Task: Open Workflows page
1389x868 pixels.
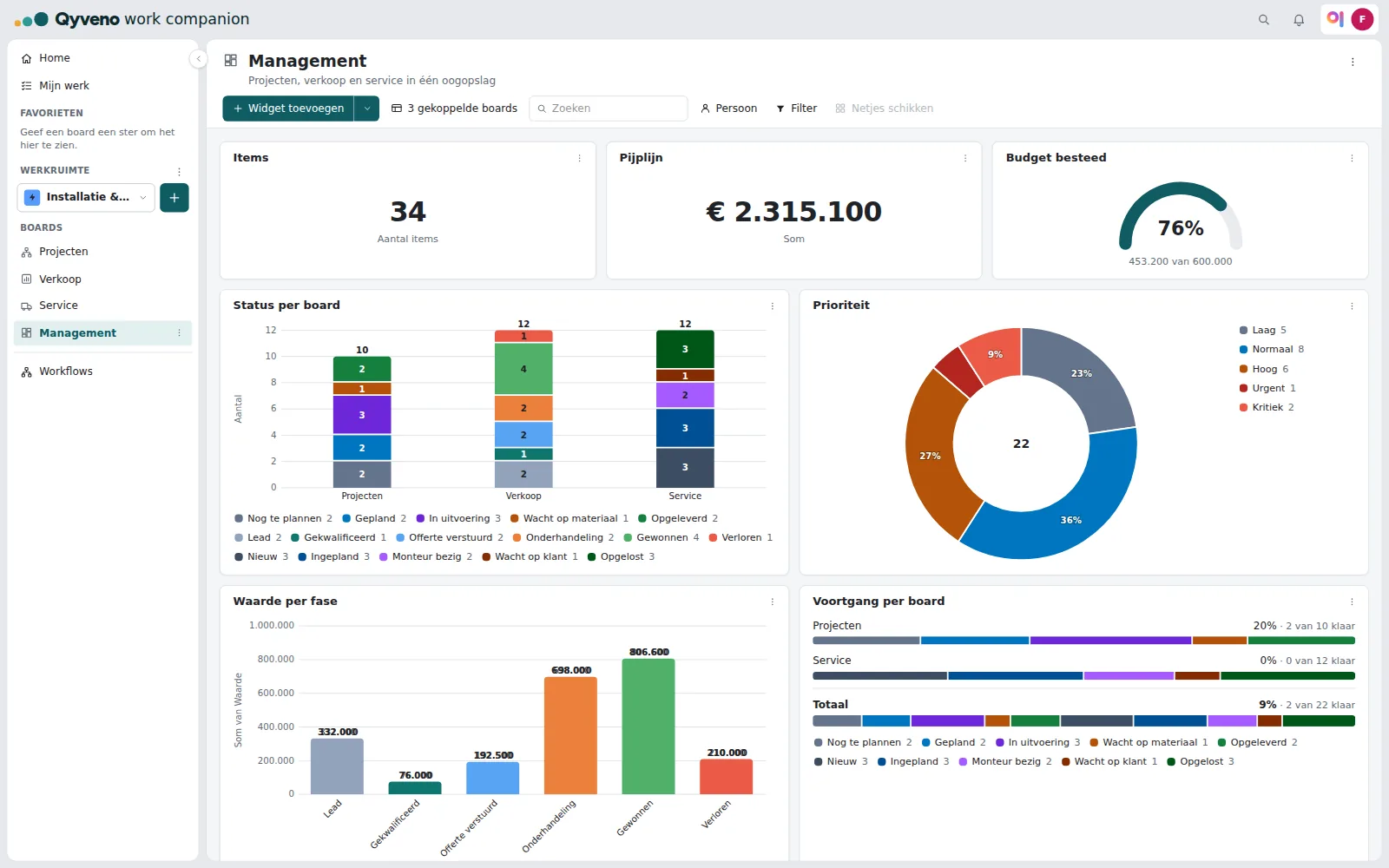Action: point(102,372)
